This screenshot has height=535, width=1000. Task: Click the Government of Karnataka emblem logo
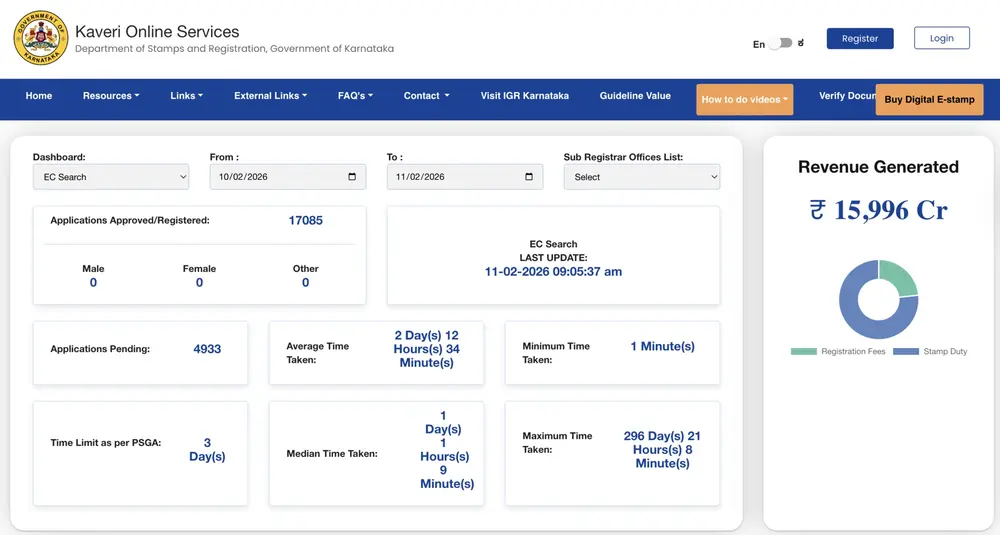click(x=41, y=38)
